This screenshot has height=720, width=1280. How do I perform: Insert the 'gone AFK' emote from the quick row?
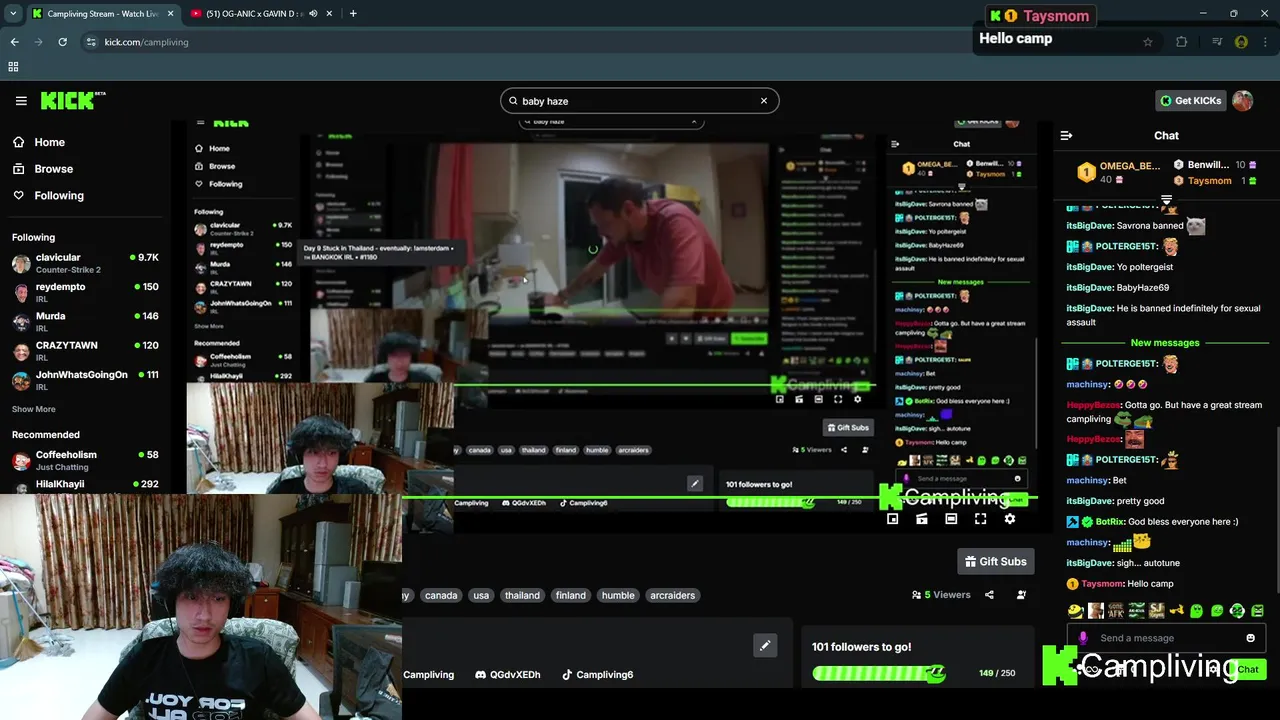pyautogui.click(x=1116, y=611)
